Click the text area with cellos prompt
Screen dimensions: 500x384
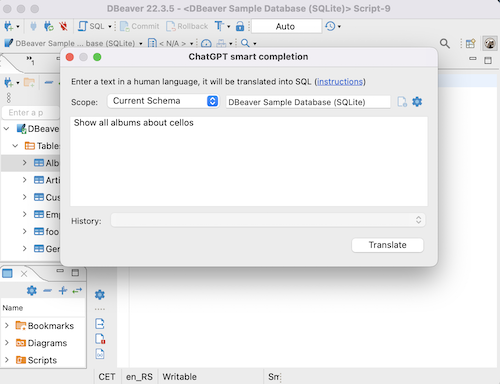click(x=249, y=161)
